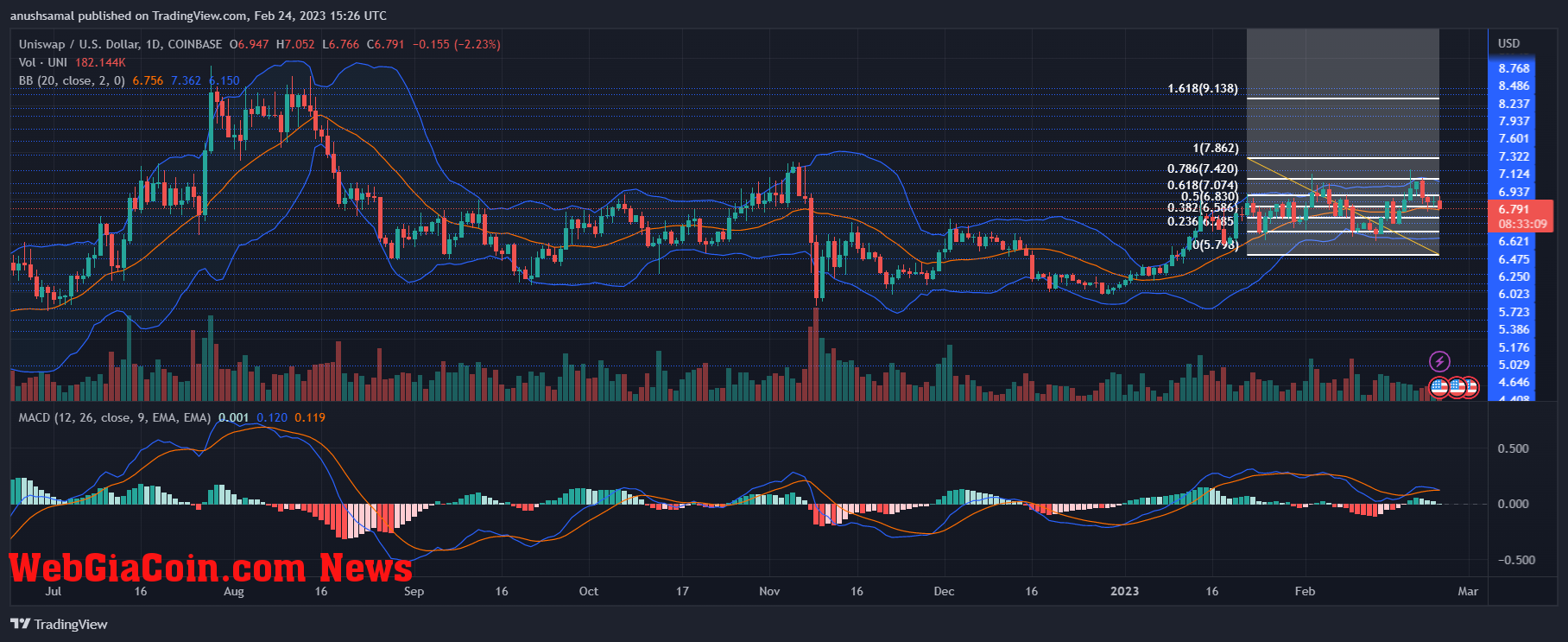Click the 182.144K volume value
This screenshot has width=1568, height=642.
(x=100, y=62)
